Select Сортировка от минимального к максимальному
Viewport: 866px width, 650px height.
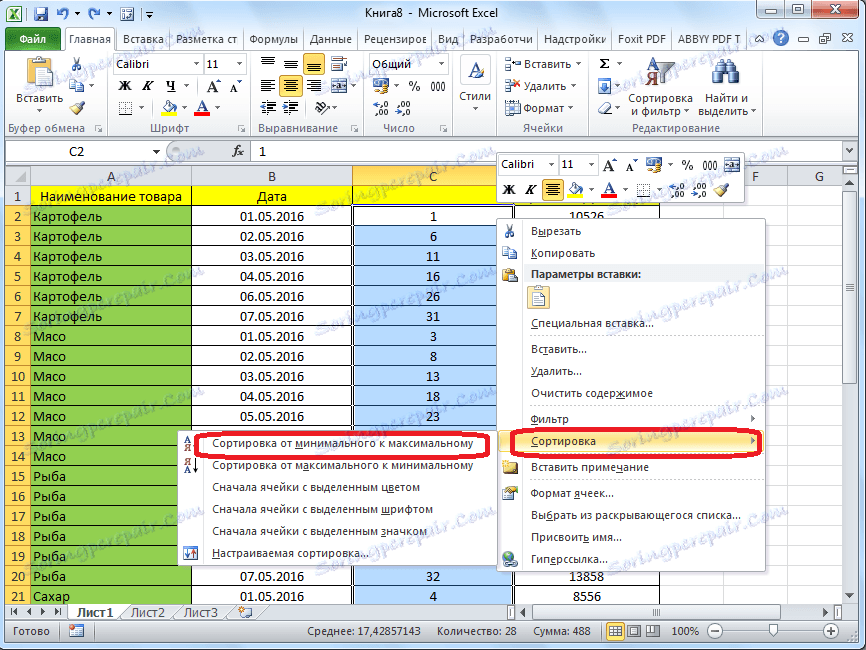[x=342, y=443]
